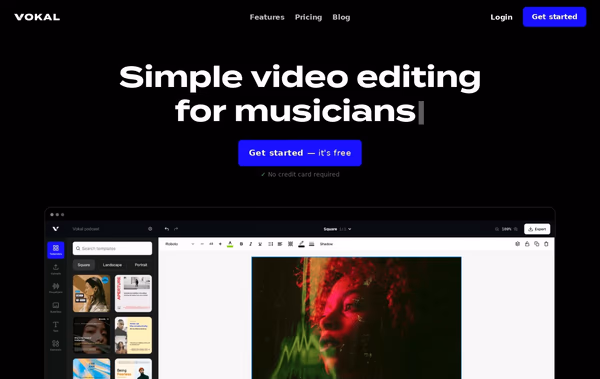Switch to the Portrait template tab
Image resolution: width=600 pixels, height=379 pixels.
pyautogui.click(x=141, y=265)
